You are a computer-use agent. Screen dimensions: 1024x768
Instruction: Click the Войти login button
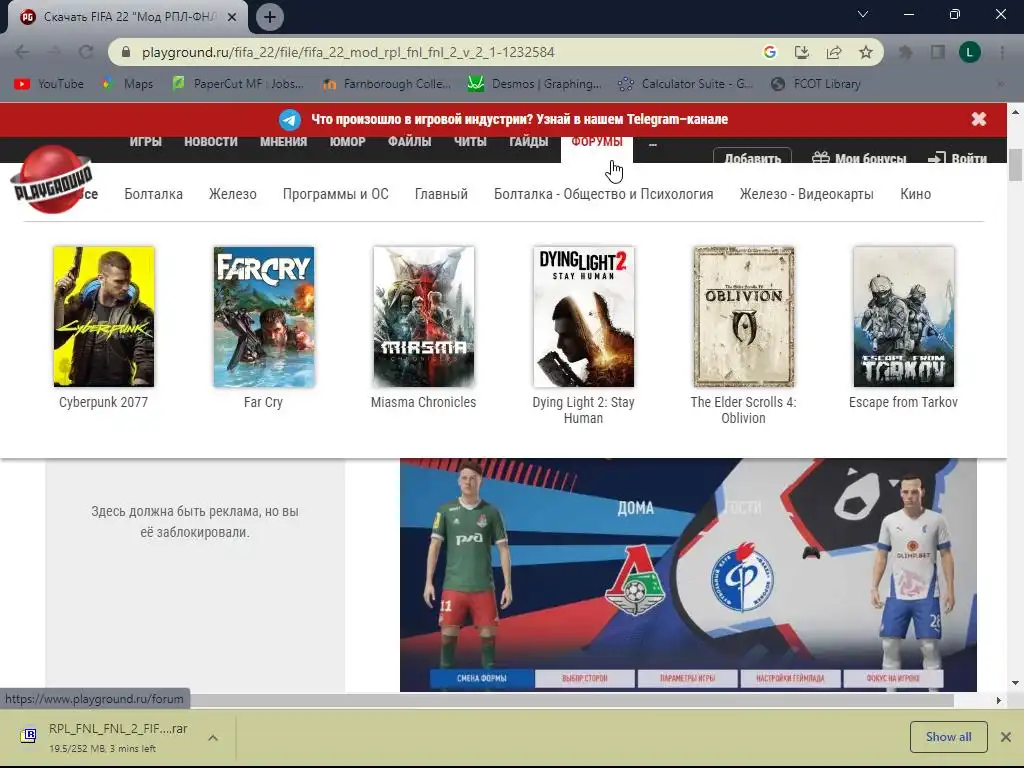957,158
